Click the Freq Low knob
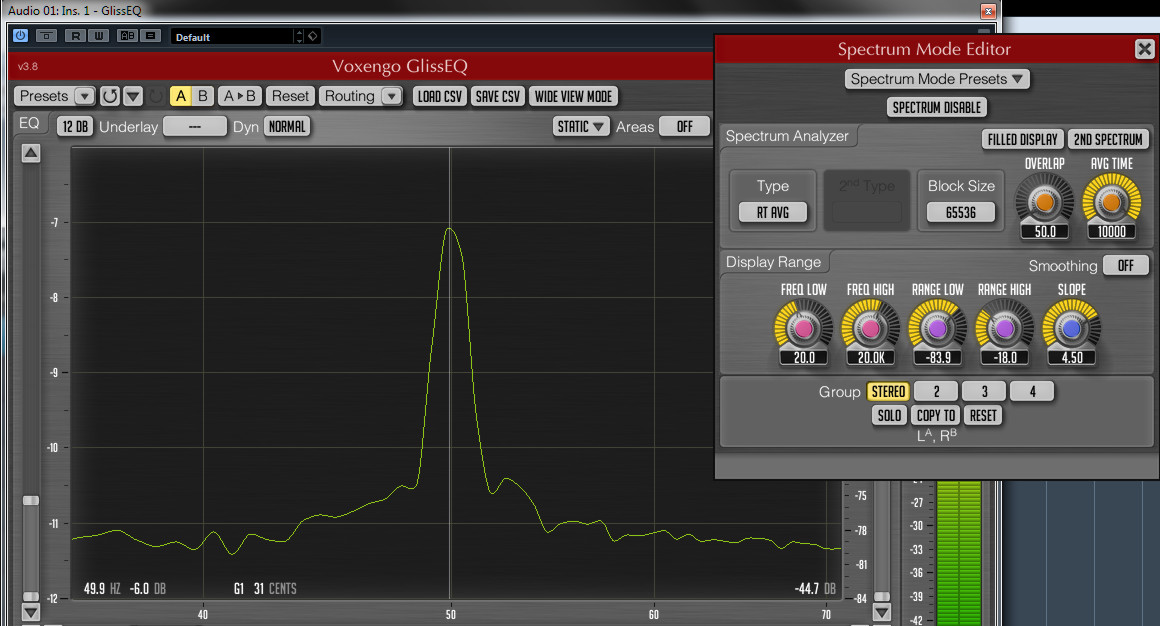The height and width of the screenshot is (626, 1160). click(803, 327)
